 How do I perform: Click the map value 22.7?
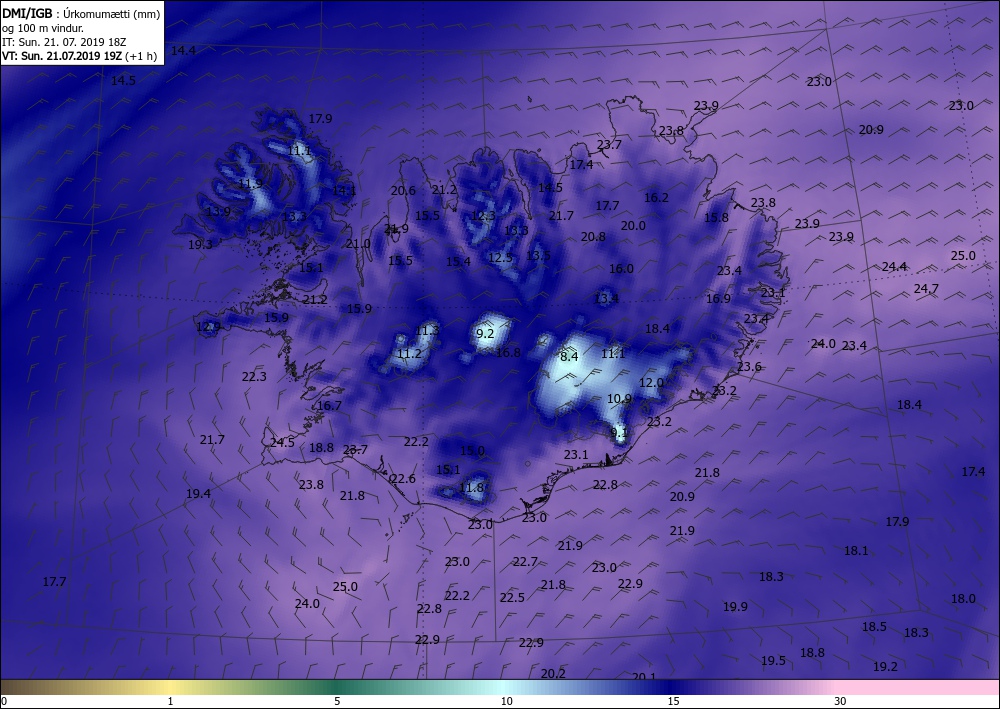525,562
